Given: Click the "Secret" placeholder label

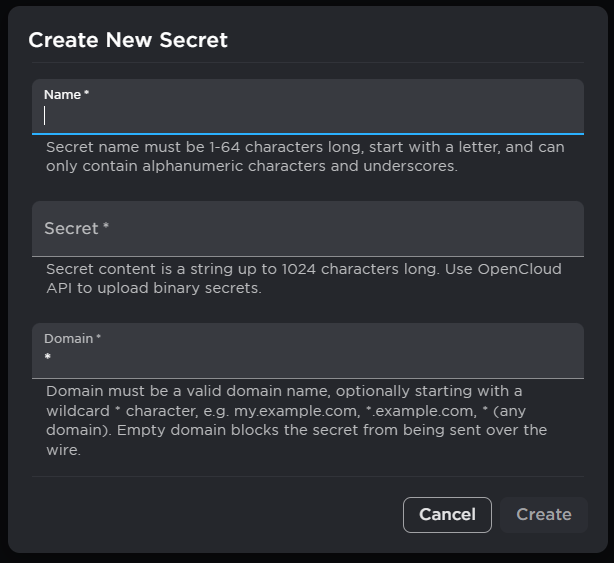Looking at the screenshot, I should click(x=71, y=229).
